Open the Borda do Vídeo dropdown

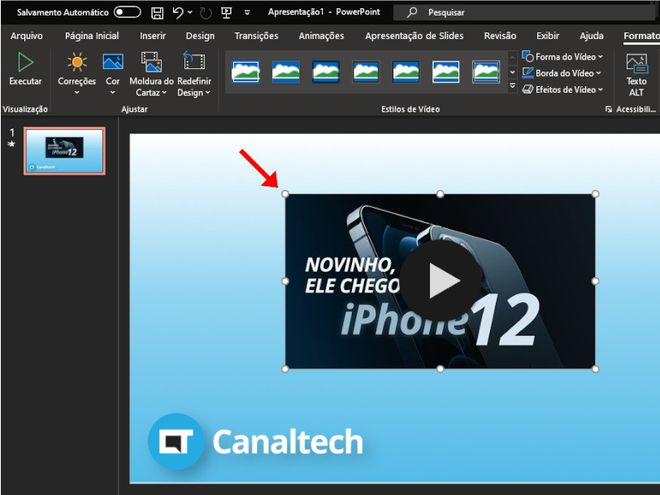coord(562,73)
